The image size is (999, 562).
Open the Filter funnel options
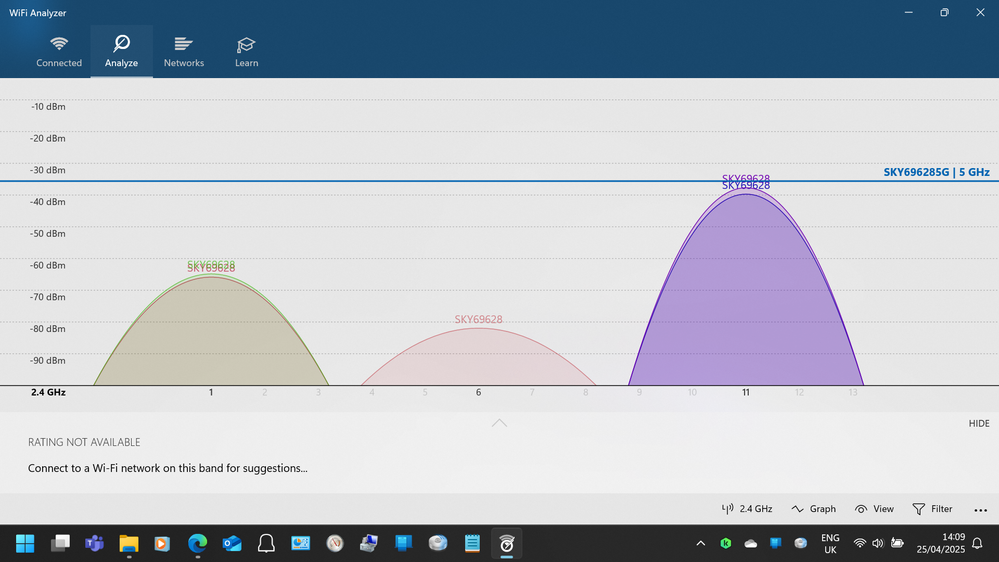pos(932,509)
